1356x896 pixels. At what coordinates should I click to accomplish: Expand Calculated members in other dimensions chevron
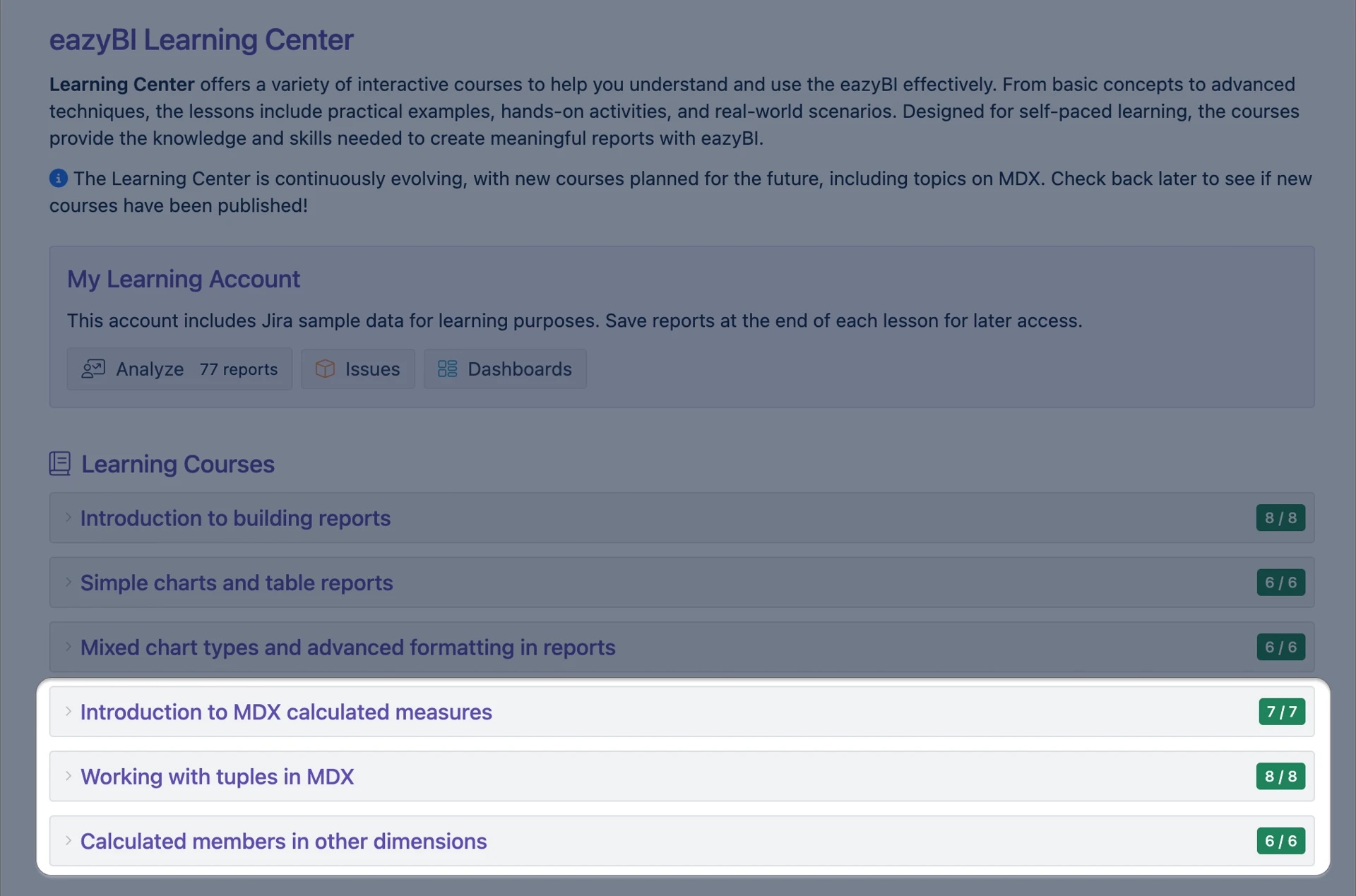(69, 841)
